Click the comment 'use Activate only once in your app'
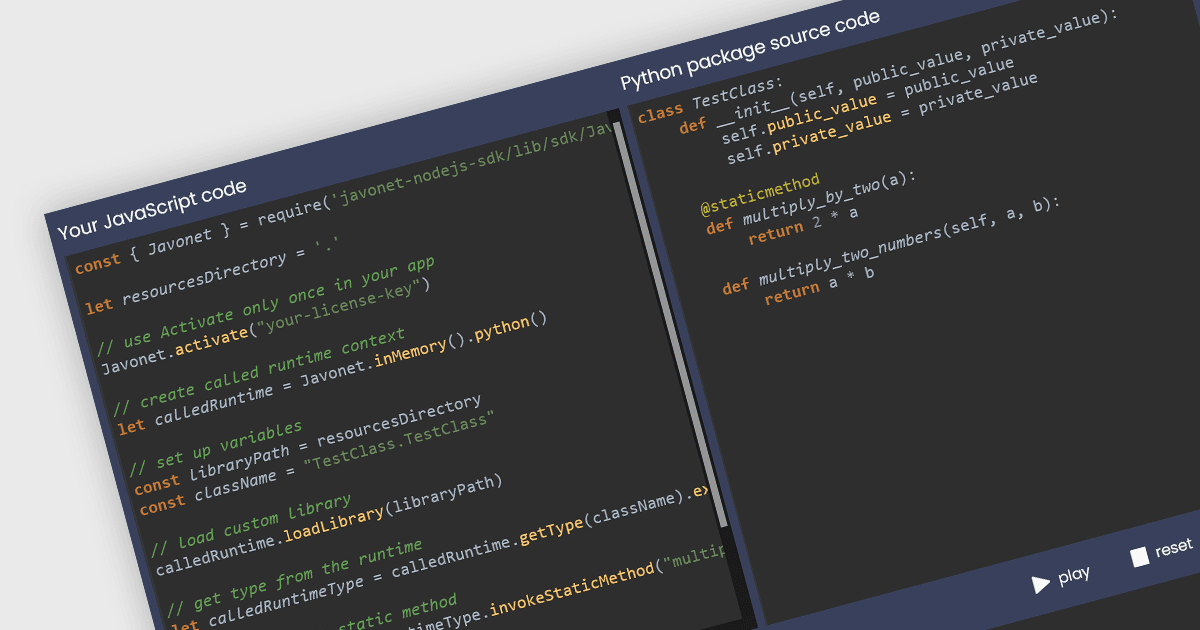The image size is (1200, 630). click(x=265, y=307)
